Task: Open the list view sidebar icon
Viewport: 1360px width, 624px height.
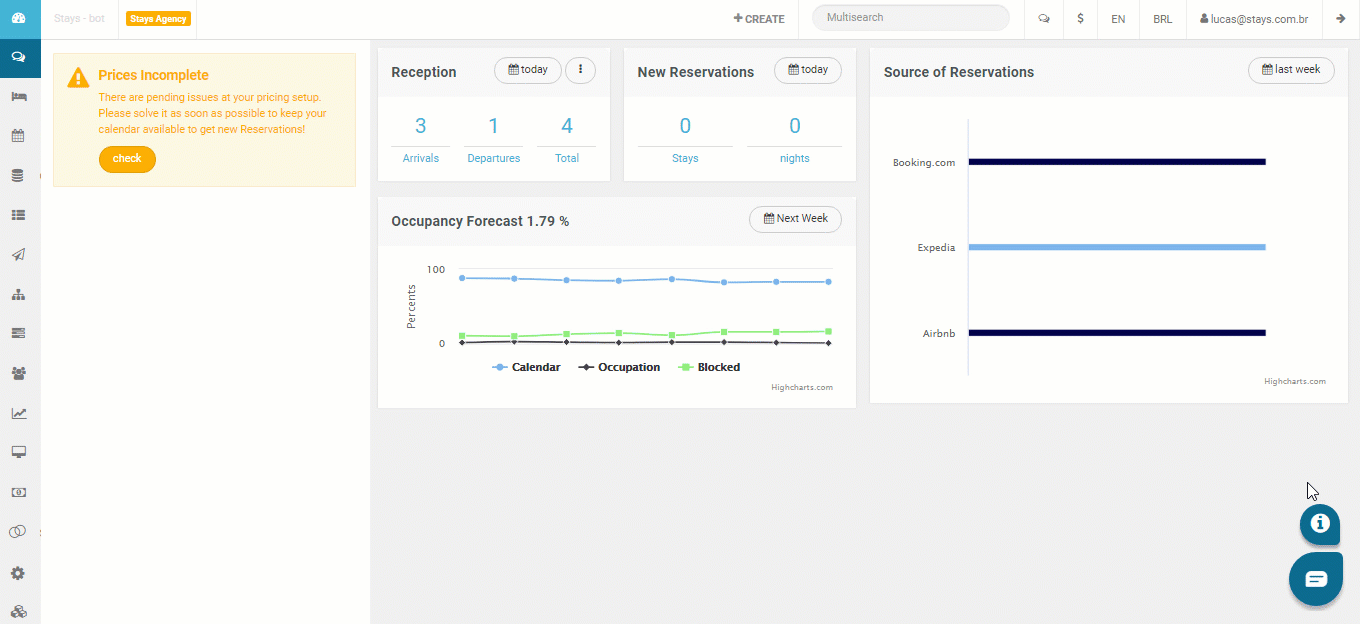Action: (18, 215)
